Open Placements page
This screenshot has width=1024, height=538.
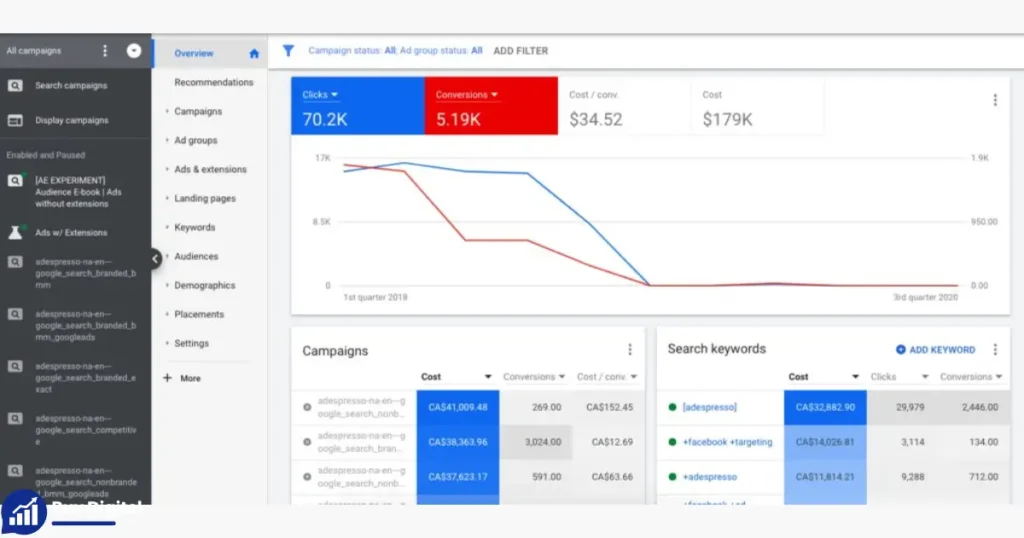[x=199, y=314]
